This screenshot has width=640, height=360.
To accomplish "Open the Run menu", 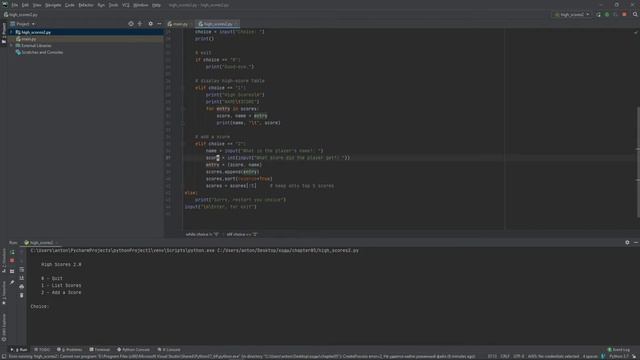I will [101, 5].
